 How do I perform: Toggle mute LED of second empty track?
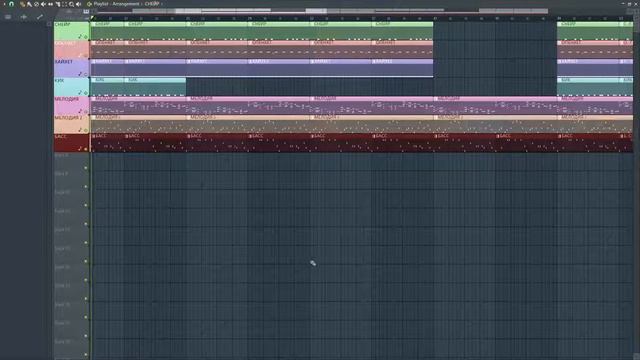86,187
